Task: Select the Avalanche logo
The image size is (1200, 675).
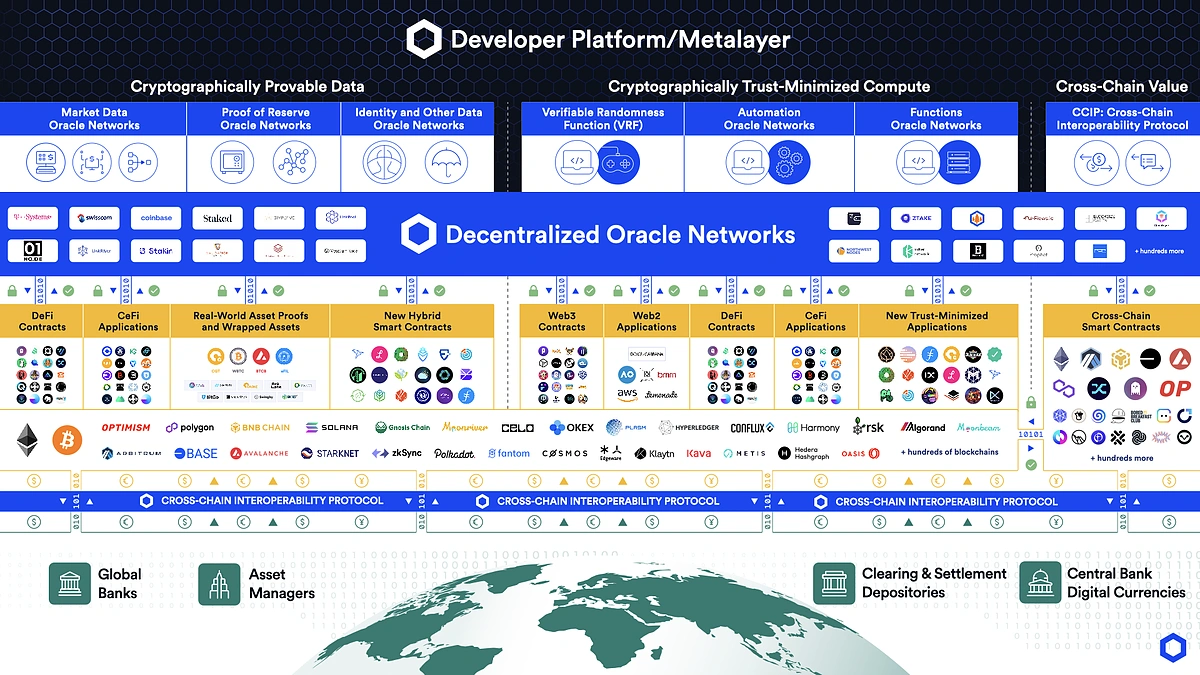Action: click(x=259, y=453)
